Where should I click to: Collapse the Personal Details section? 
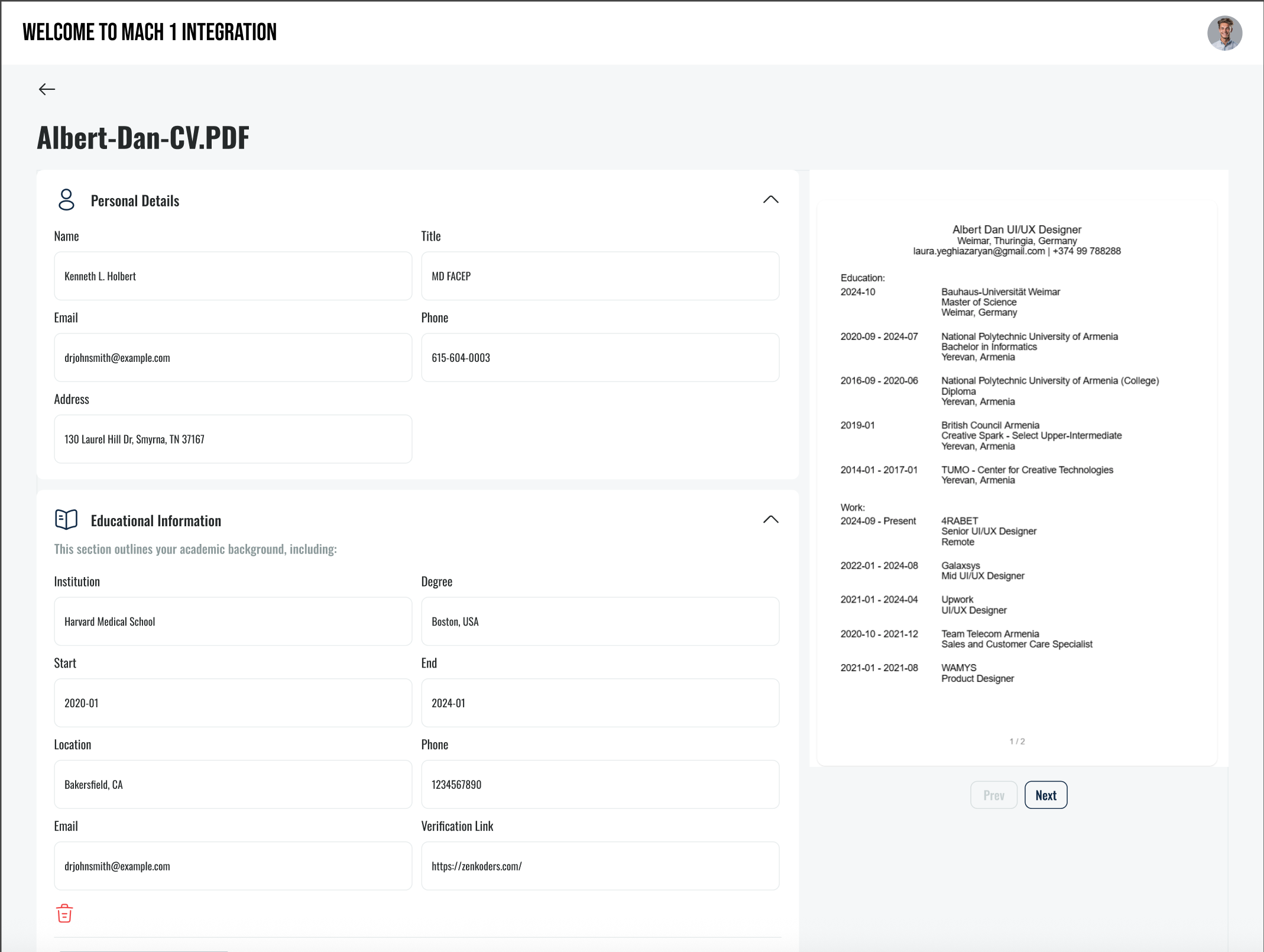(770, 200)
